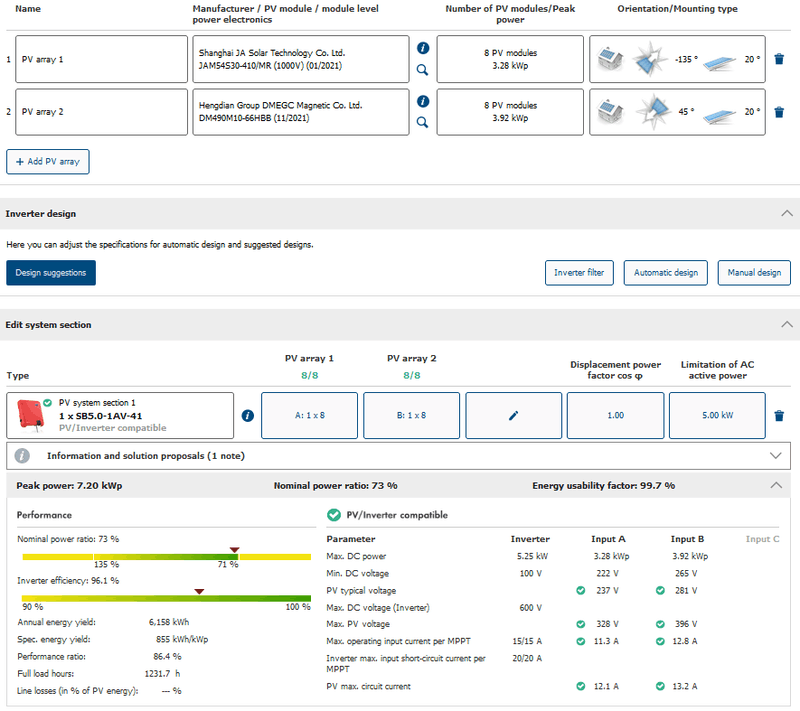Image resolution: width=800 pixels, height=711 pixels.
Task: Expand Information and solution proposals note
Action: pyautogui.click(x=777, y=455)
